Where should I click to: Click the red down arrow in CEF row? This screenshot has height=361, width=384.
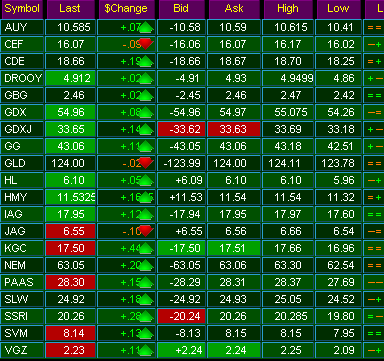[x=146, y=44]
